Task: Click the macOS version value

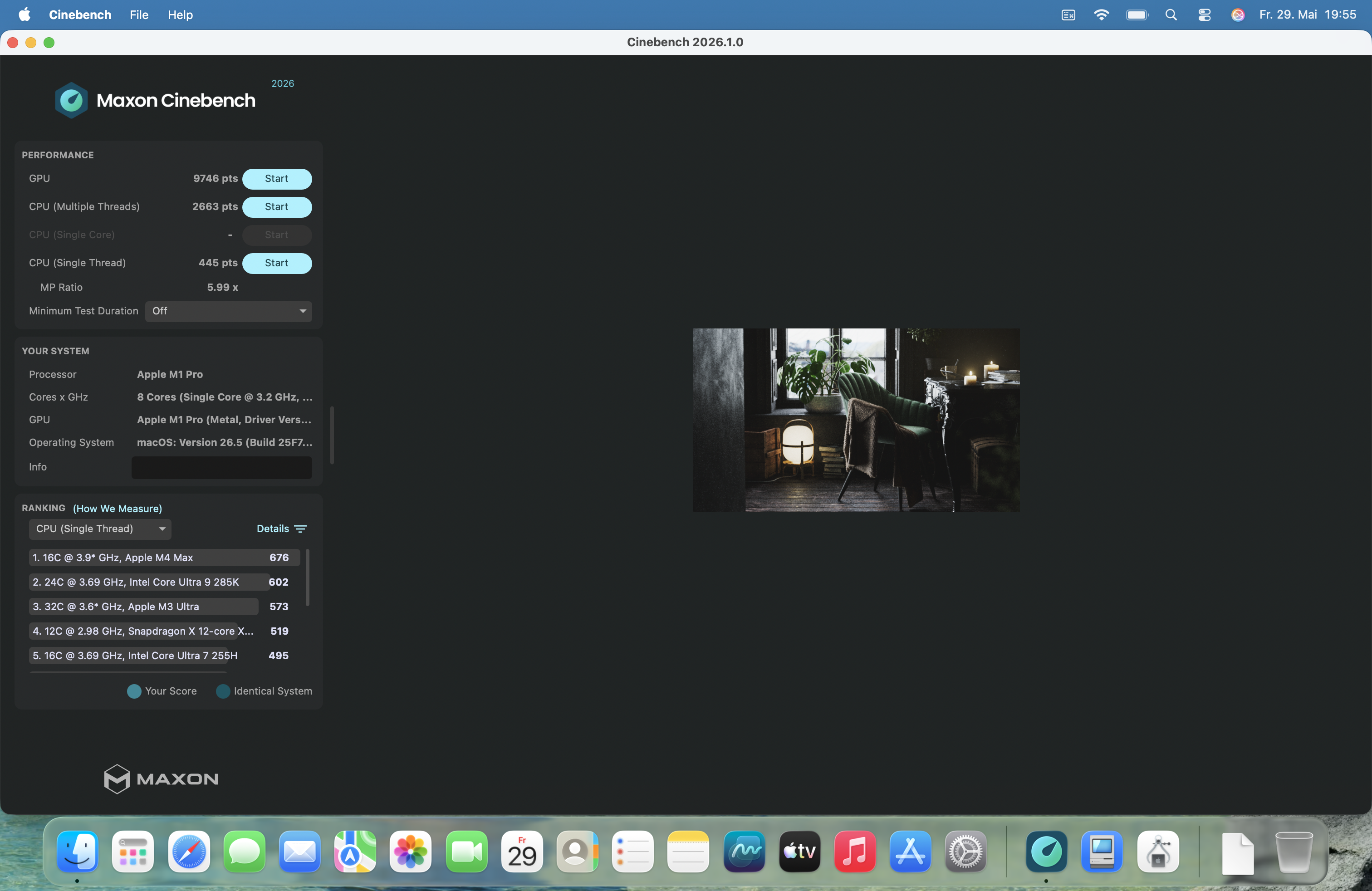Action: point(225,443)
